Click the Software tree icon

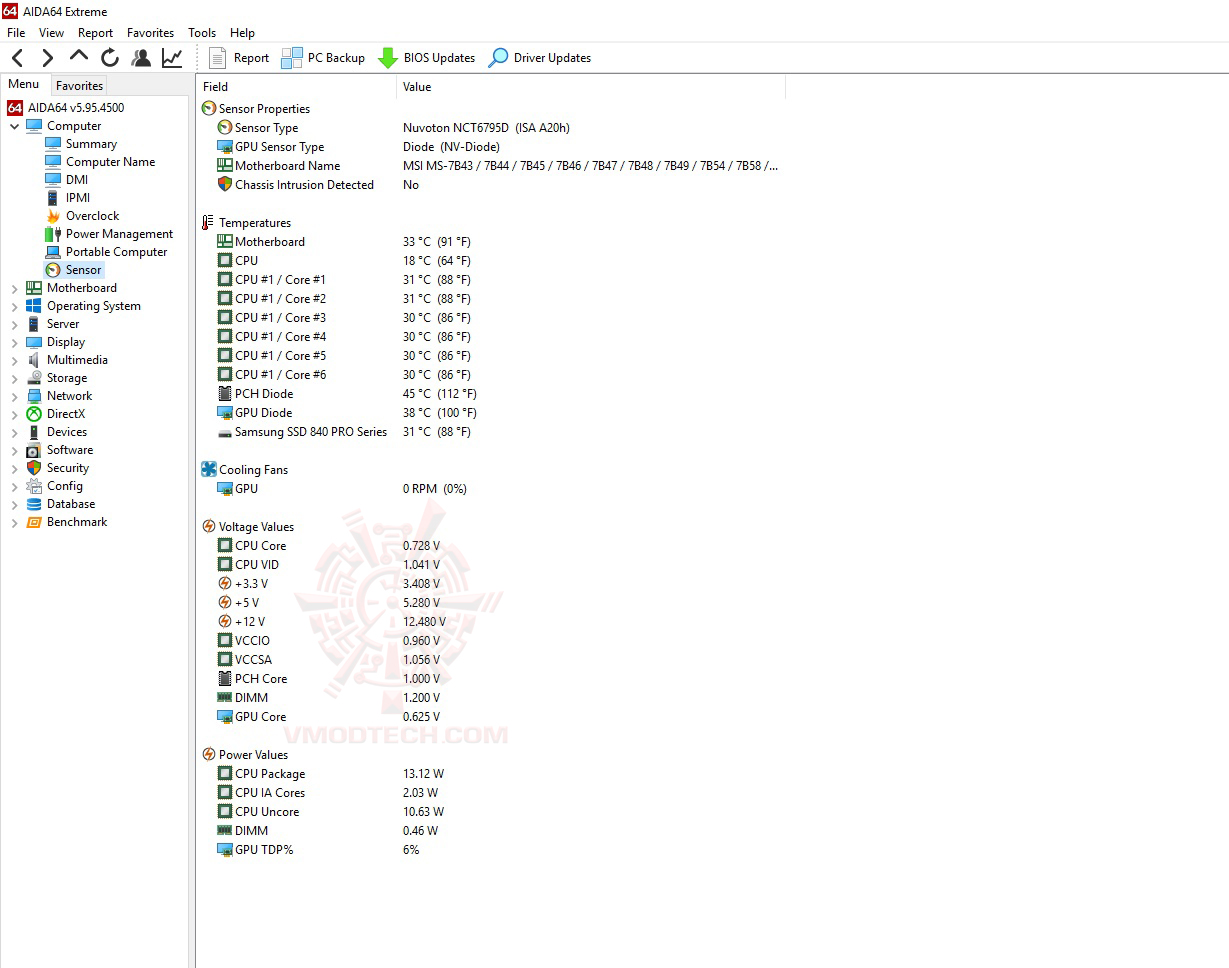pos(34,450)
